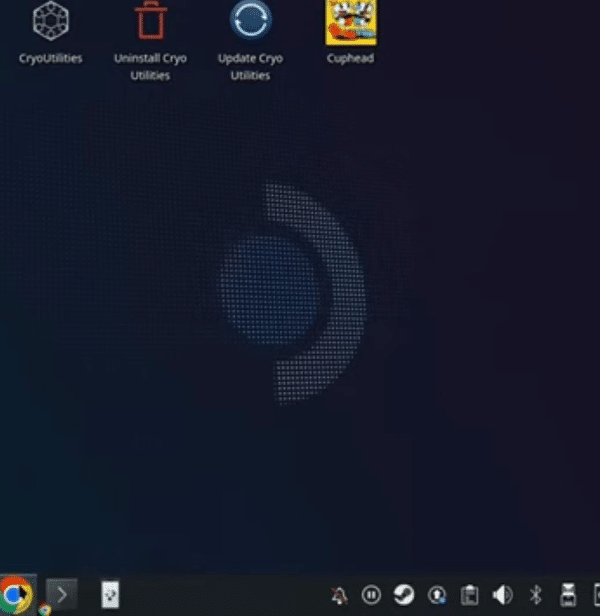600x616 pixels.
Task: Open Google Chrome from the taskbar
Action: [x=16, y=595]
